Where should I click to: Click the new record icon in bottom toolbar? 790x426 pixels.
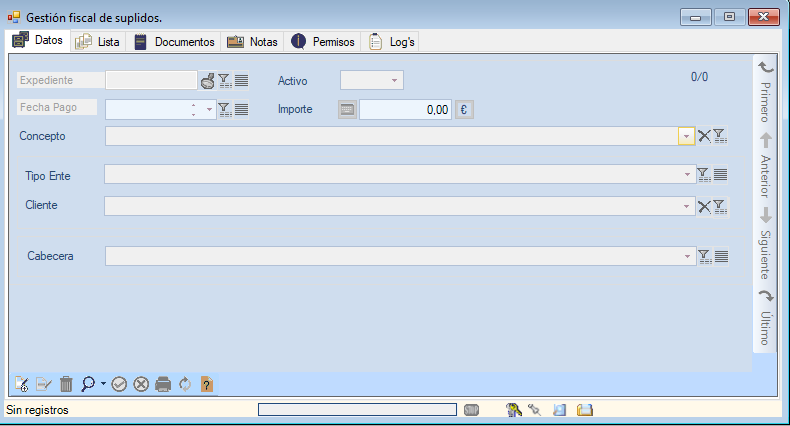[x=22, y=384]
